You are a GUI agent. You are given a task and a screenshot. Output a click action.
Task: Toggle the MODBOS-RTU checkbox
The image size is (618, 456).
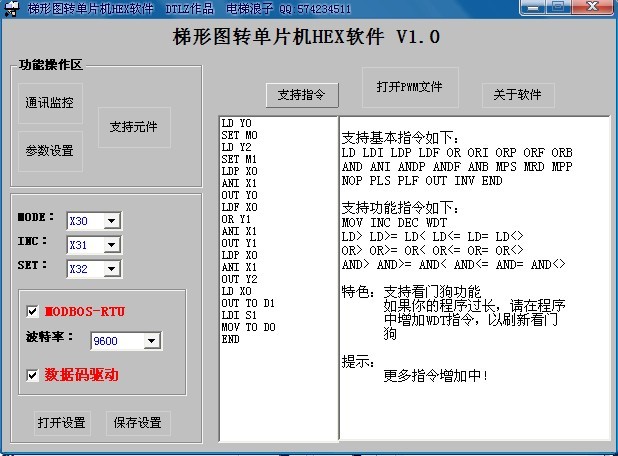33,312
